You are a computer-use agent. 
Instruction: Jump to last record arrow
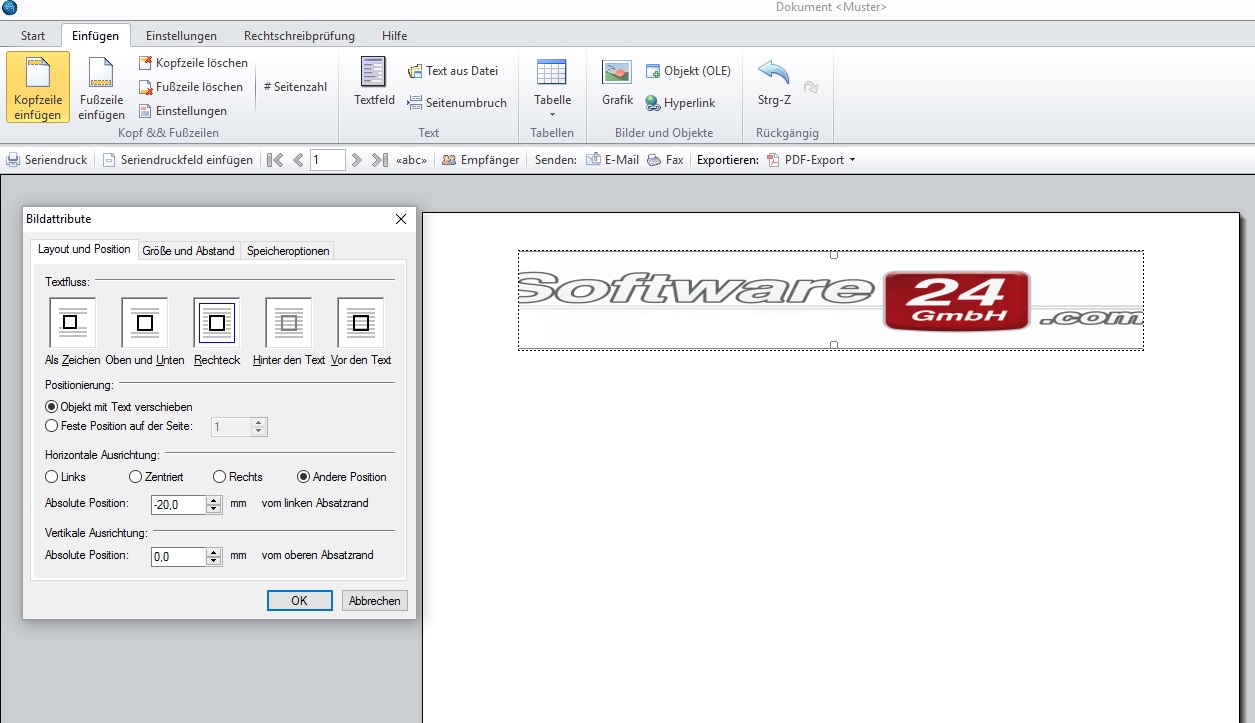[379, 160]
